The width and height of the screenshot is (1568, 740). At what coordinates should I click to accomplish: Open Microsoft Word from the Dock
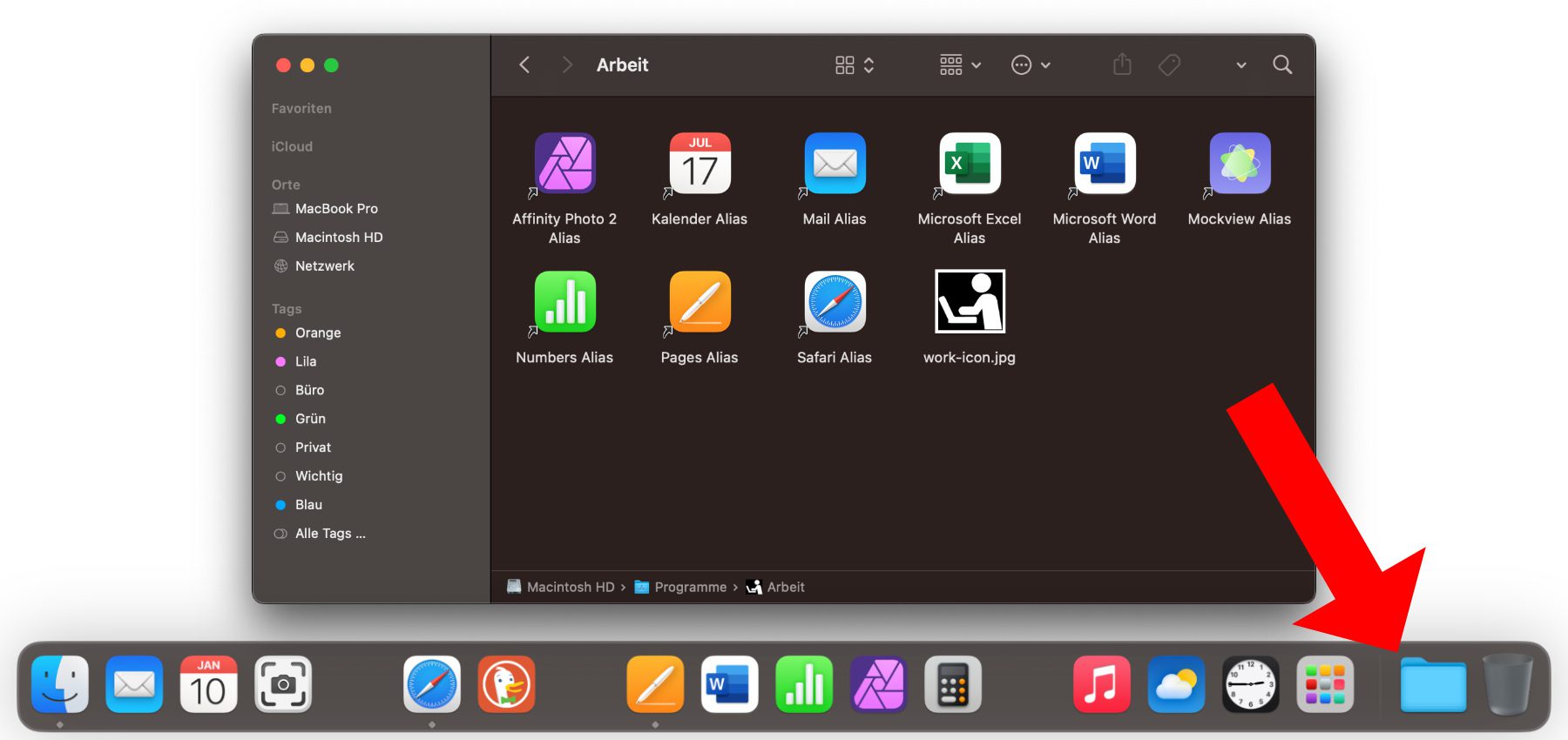[x=729, y=684]
